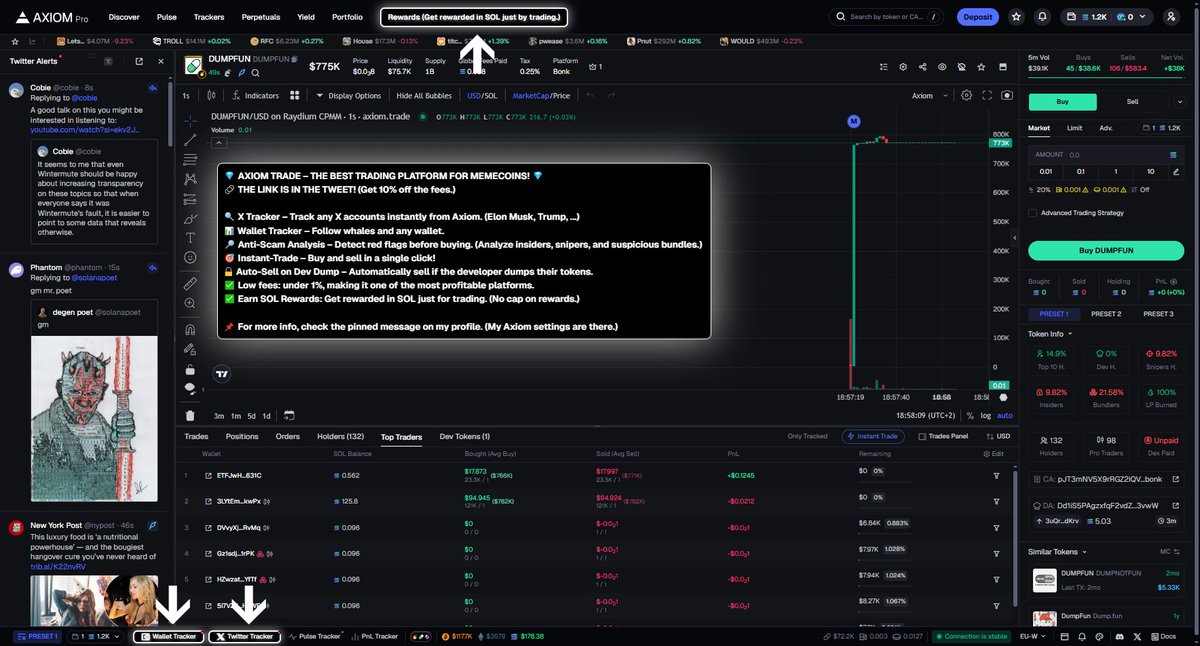Select PRESET 3 in trade panel
The height and width of the screenshot is (646, 1200).
(1157, 314)
